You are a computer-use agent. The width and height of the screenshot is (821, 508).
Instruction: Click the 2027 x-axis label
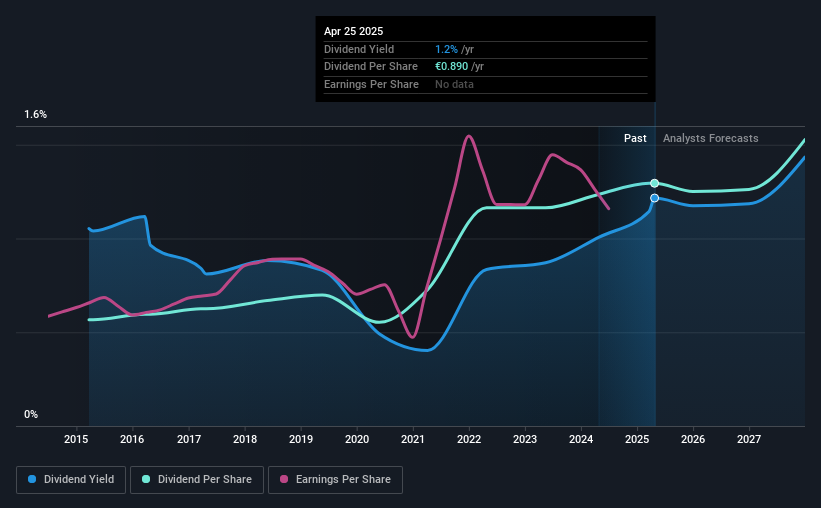coord(749,439)
